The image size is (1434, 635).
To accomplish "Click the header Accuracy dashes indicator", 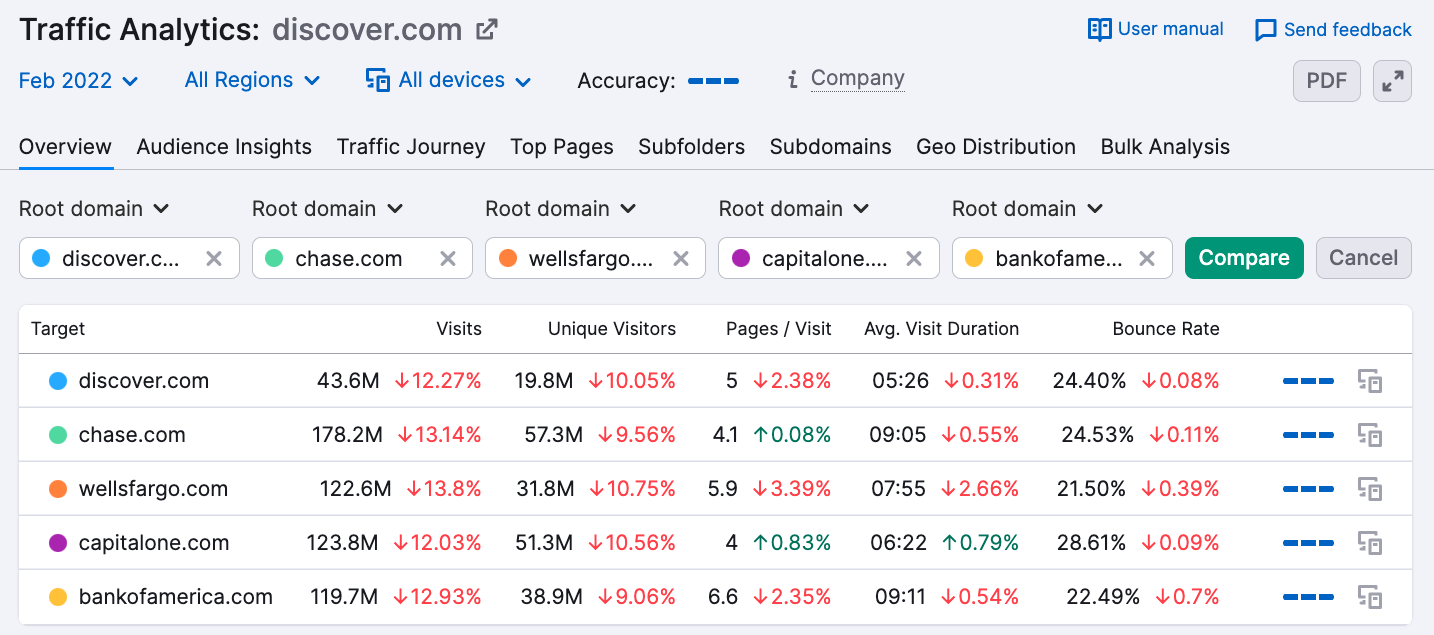I will [x=714, y=81].
